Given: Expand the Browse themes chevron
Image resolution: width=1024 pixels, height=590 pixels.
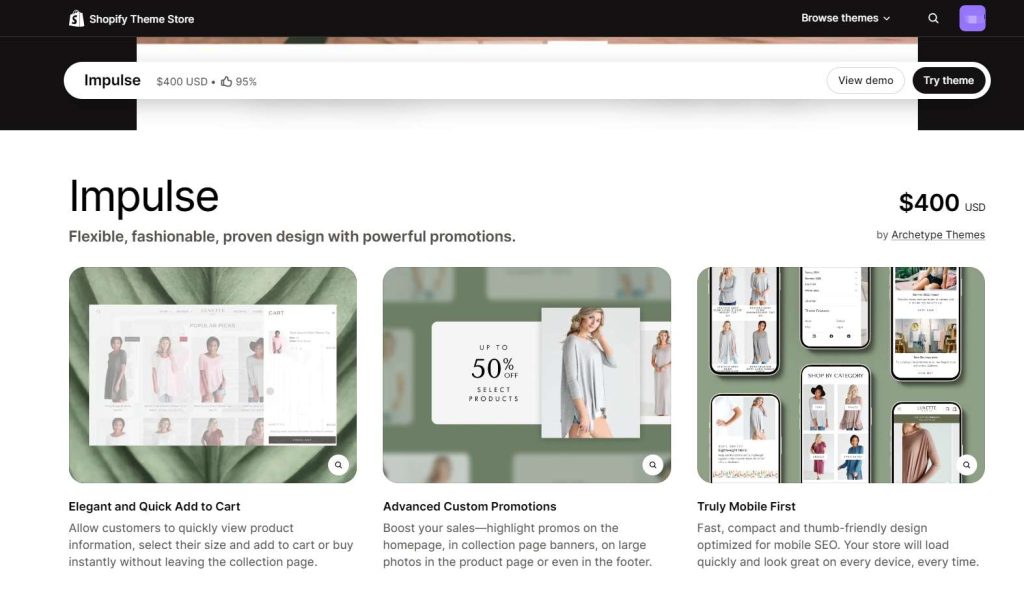Looking at the screenshot, I should tap(887, 18).
